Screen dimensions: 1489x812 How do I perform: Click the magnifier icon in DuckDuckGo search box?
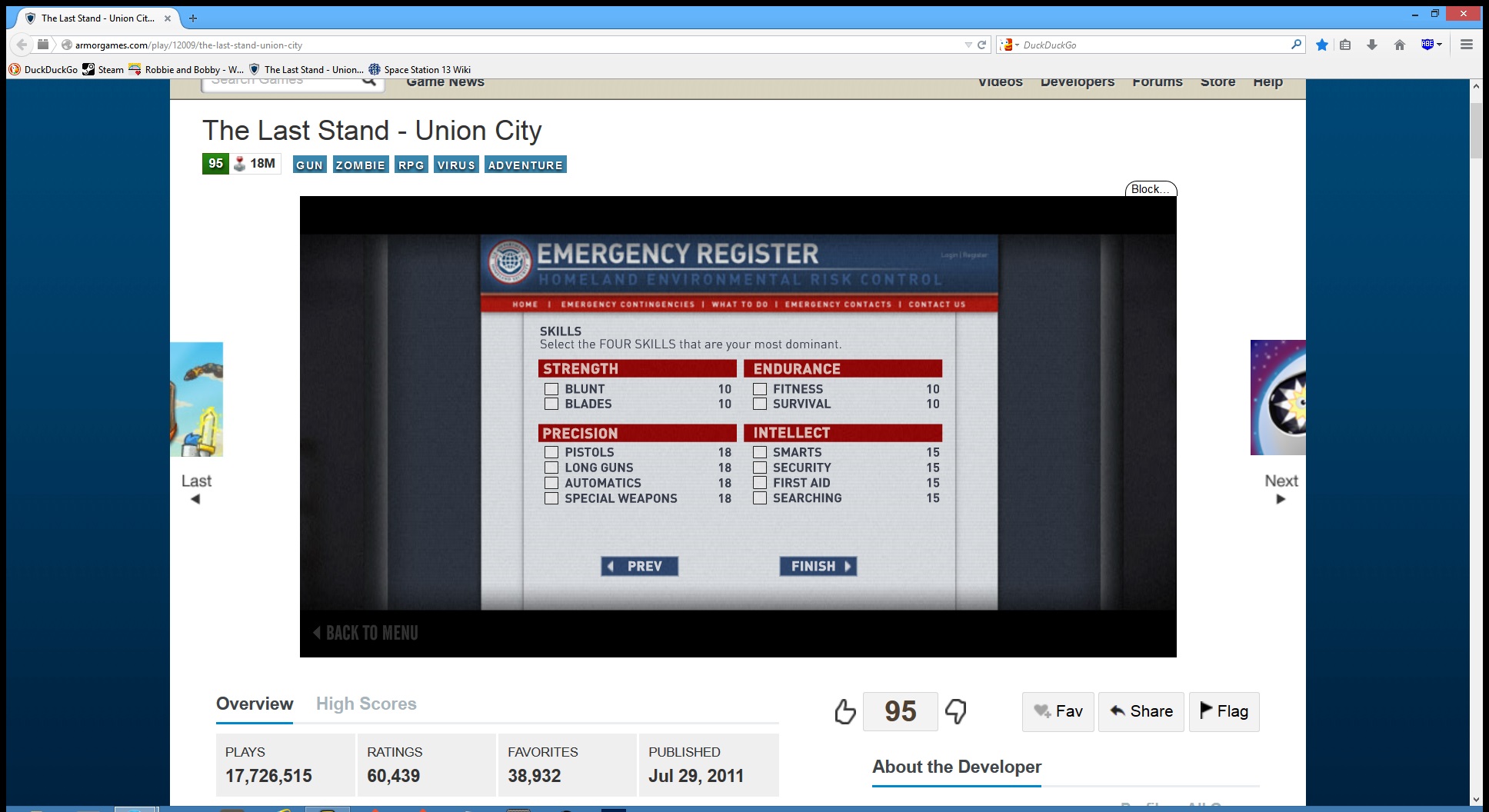(x=1296, y=45)
